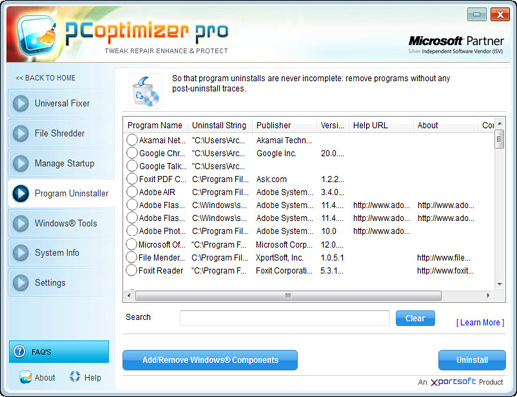Click the Settings arrow icon

pos(21,283)
